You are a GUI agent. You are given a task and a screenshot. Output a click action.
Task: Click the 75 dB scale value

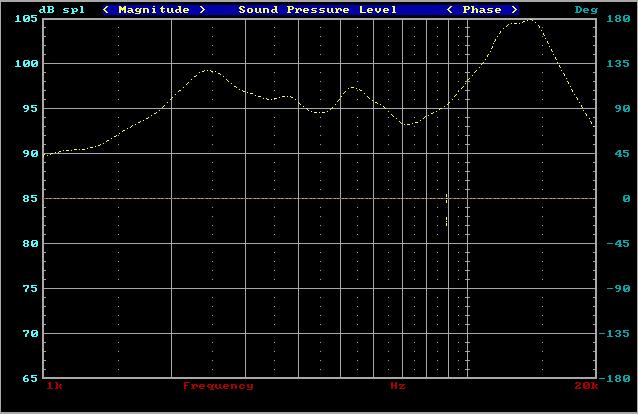31,288
